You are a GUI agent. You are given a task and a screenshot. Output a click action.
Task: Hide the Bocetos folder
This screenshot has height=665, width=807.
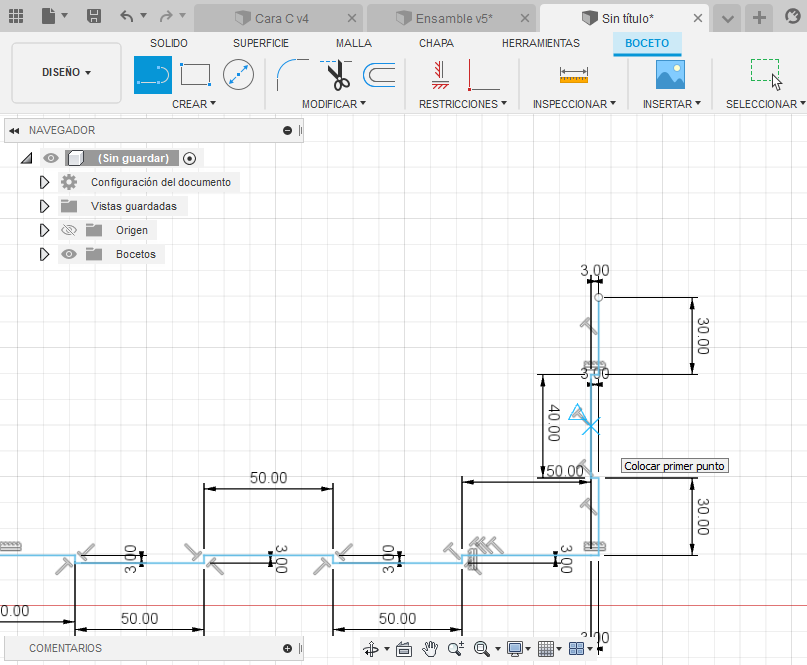coord(69,254)
